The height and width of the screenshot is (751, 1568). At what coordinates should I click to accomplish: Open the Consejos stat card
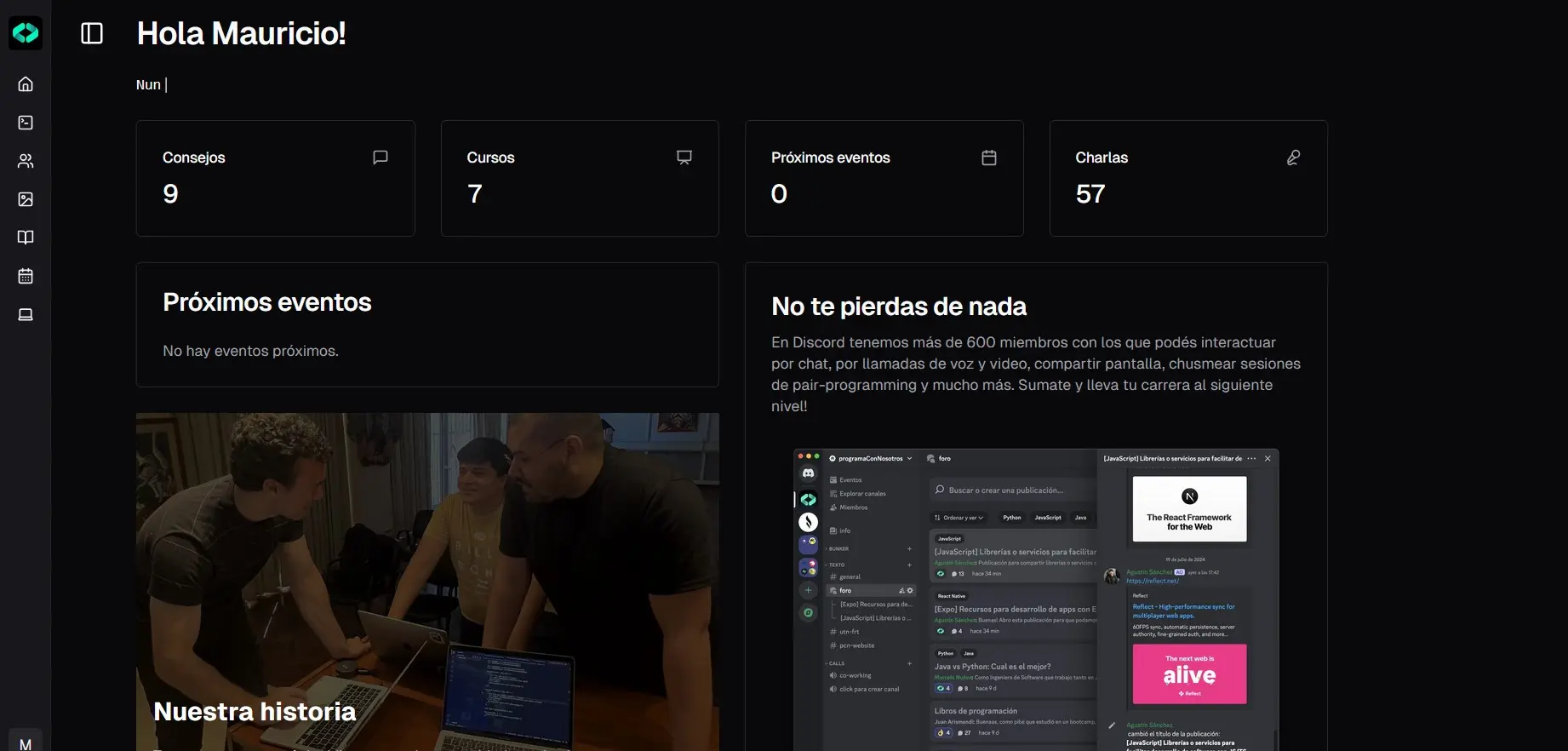pos(275,178)
